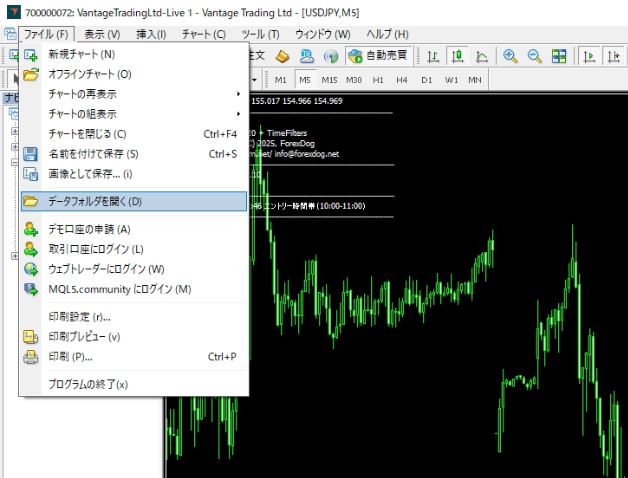Click the new chart icon beside 新規チャート
The width and height of the screenshot is (628, 478).
(31, 54)
